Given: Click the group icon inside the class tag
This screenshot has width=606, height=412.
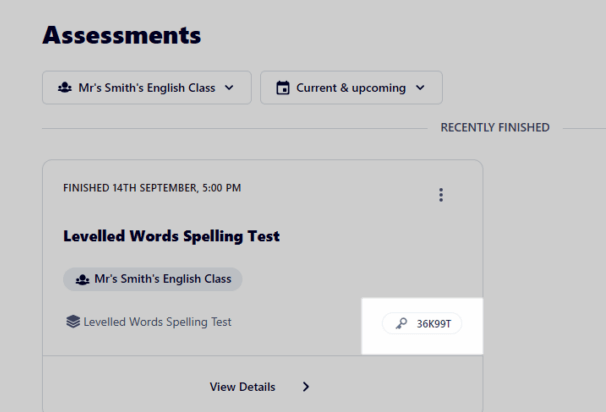Looking at the screenshot, I should (x=82, y=279).
